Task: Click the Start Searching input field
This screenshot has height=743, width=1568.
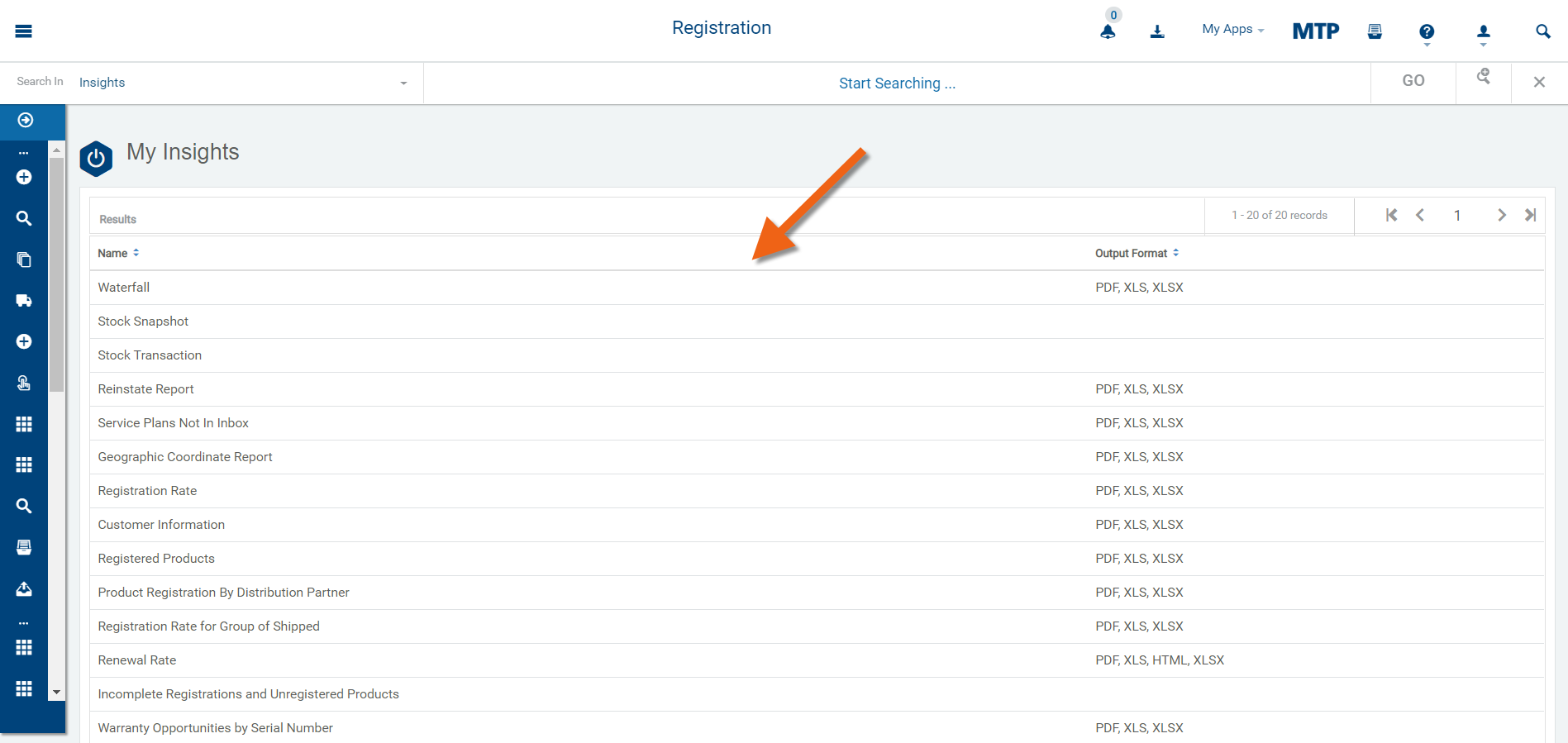Action: [x=897, y=83]
